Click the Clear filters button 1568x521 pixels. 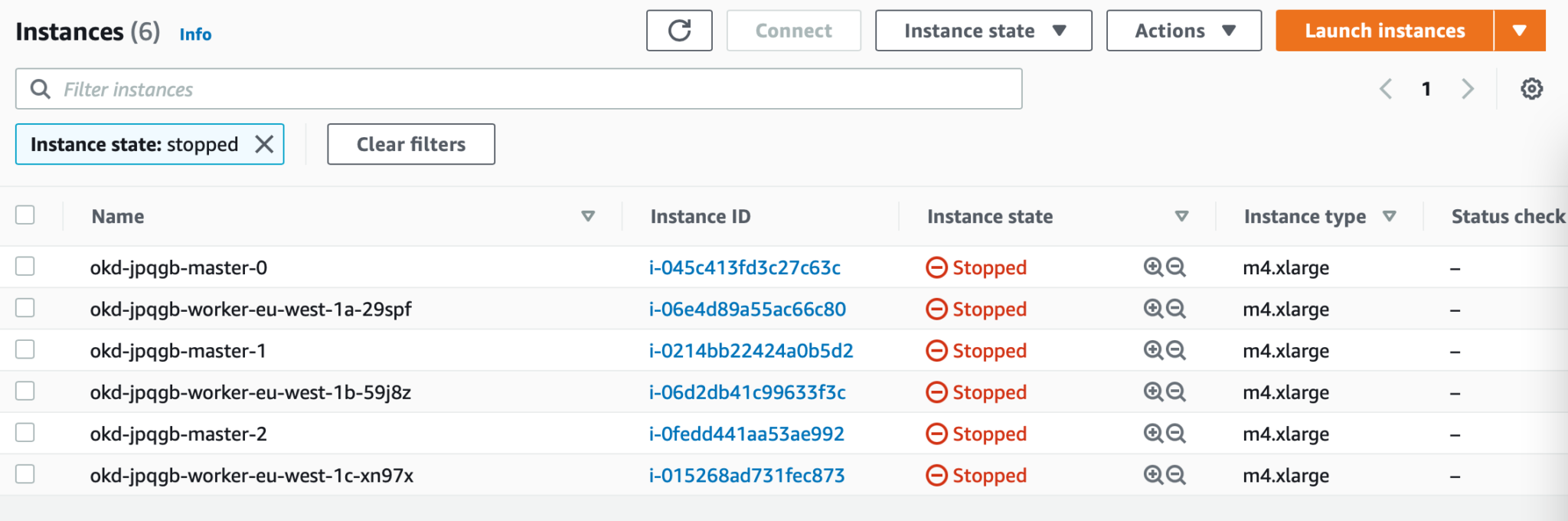click(411, 144)
